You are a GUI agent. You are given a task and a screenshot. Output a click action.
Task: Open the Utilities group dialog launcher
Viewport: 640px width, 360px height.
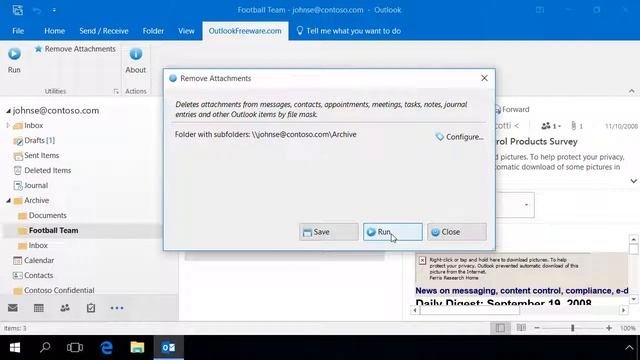pos(116,91)
